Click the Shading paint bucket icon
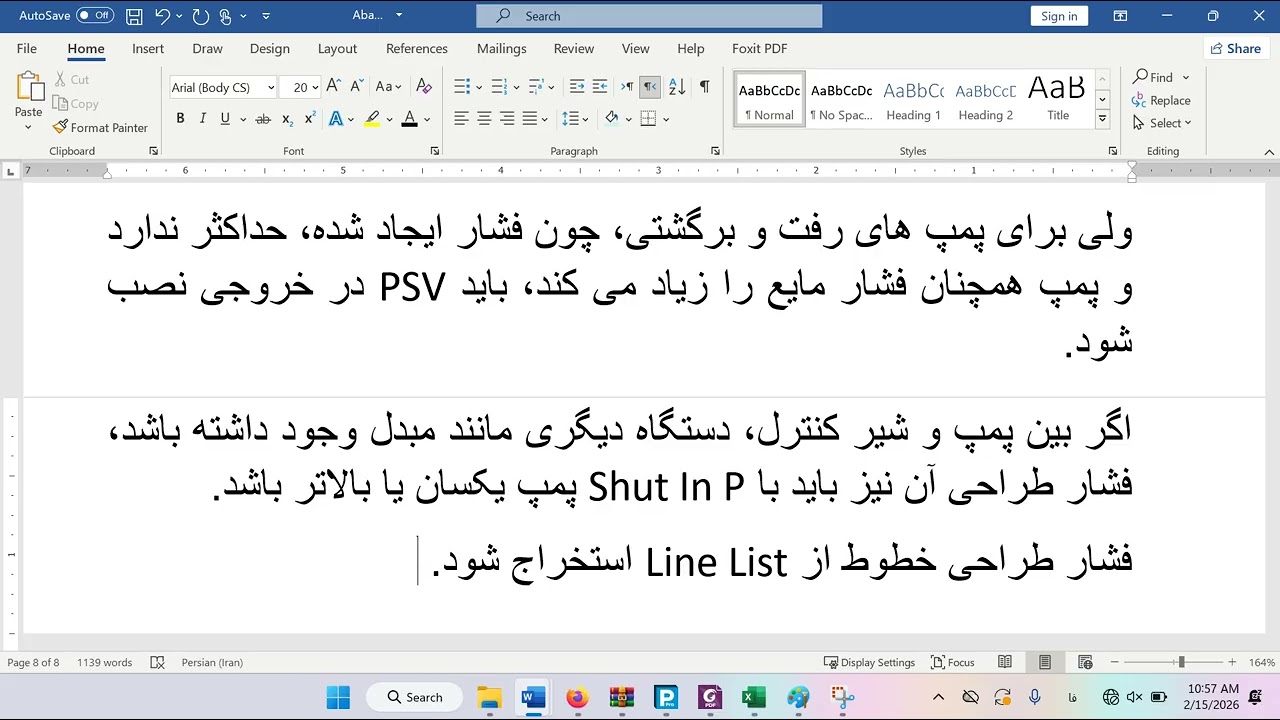The image size is (1280, 720). [x=611, y=119]
